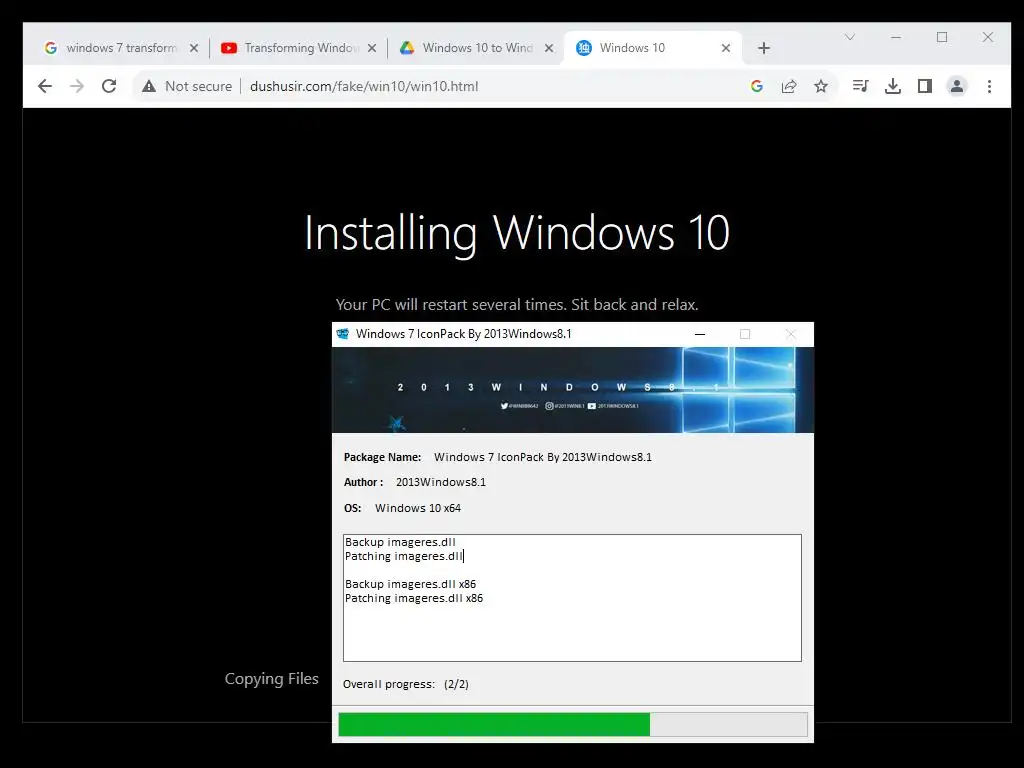1024x768 pixels.
Task: Click the Not secure warning icon
Action: point(149,86)
